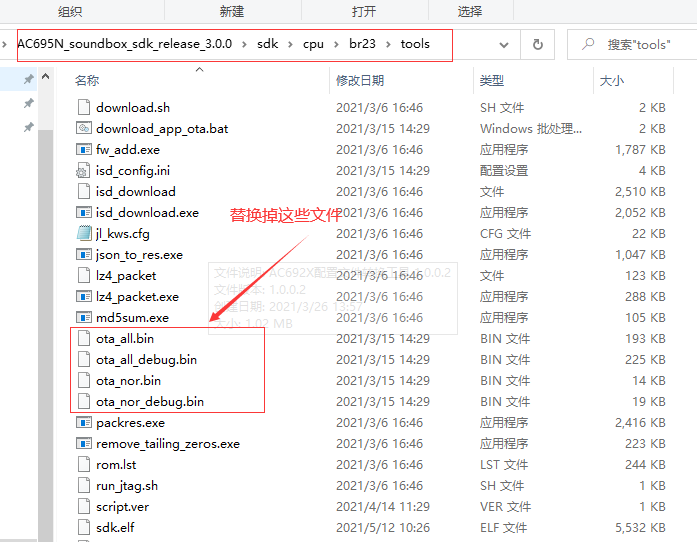Image resolution: width=697 pixels, height=542 pixels.
Task: Click the second quick access pin icon
Action: coord(28,104)
